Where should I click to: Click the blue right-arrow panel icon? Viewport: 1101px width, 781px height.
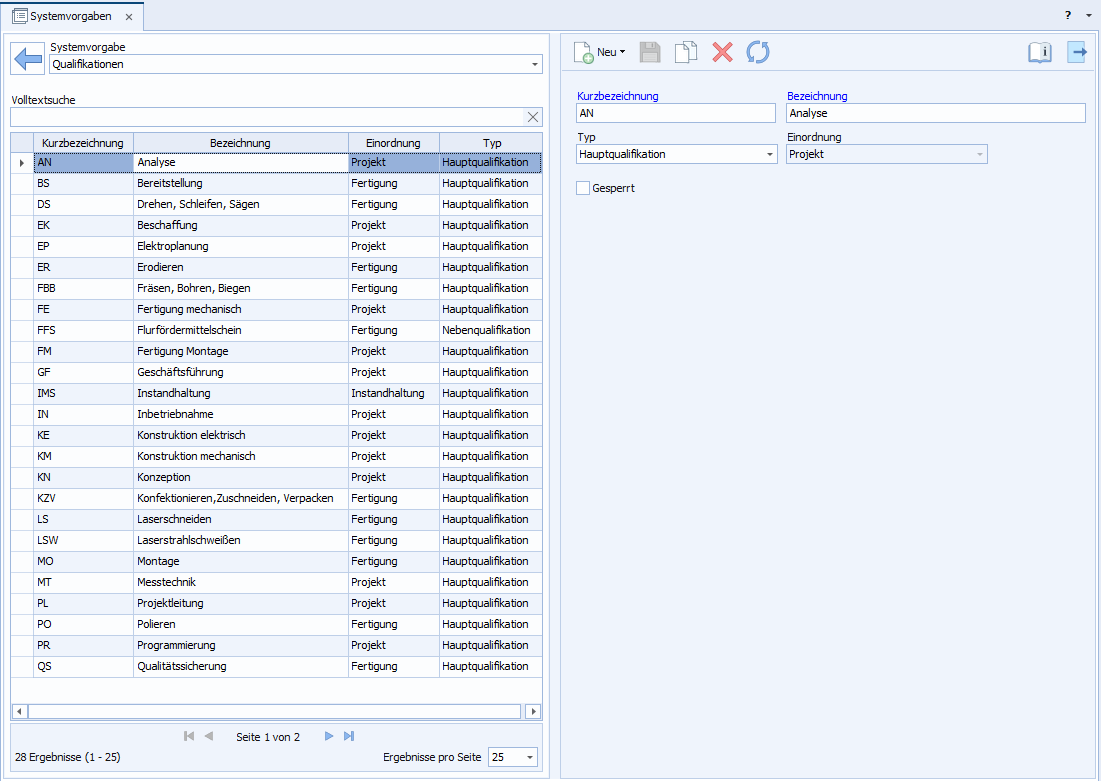click(x=1077, y=53)
